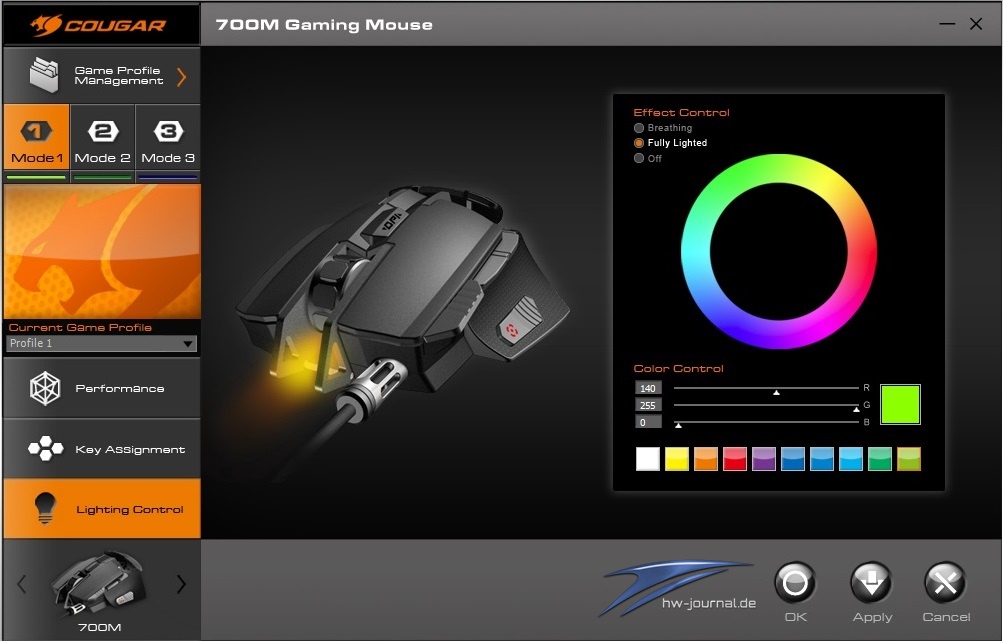Screen dimensions: 1003x641
Task: Open Game Profile Management
Action: [102, 75]
